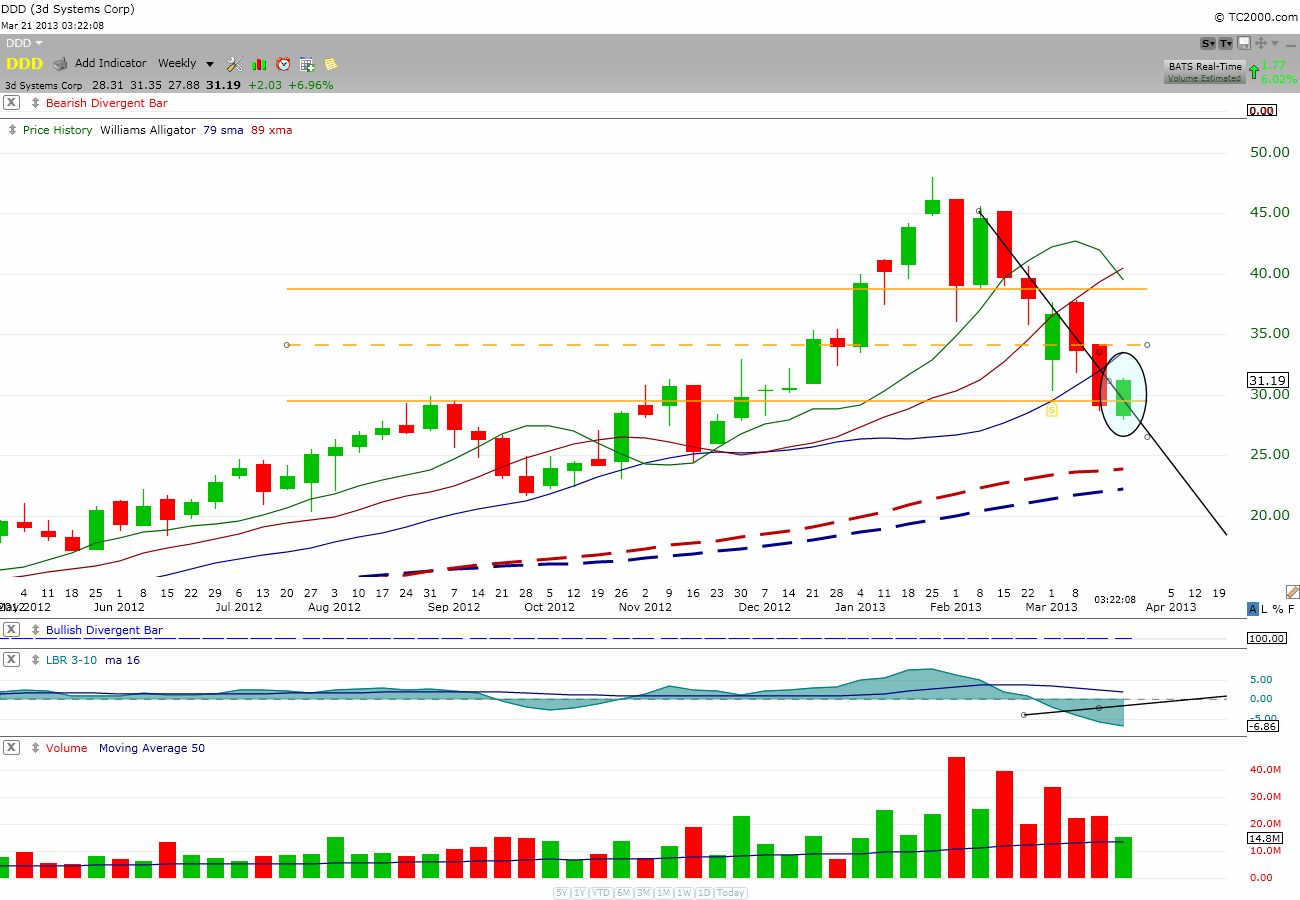This screenshot has height=900, width=1300.
Task: Click the green bar chart icon
Action: [260, 64]
